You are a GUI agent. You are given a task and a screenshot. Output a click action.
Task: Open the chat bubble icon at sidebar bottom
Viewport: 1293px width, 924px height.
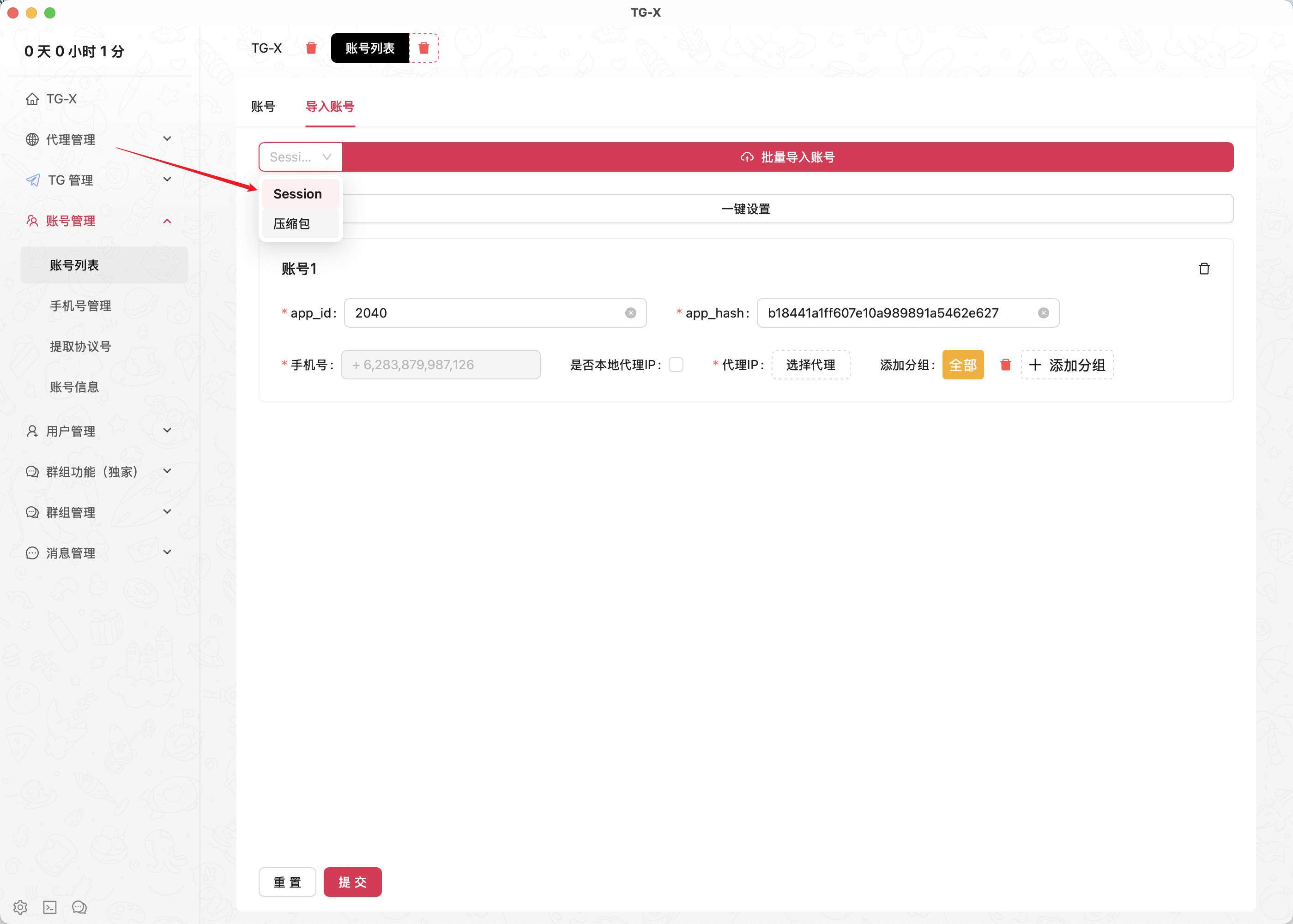point(79,907)
